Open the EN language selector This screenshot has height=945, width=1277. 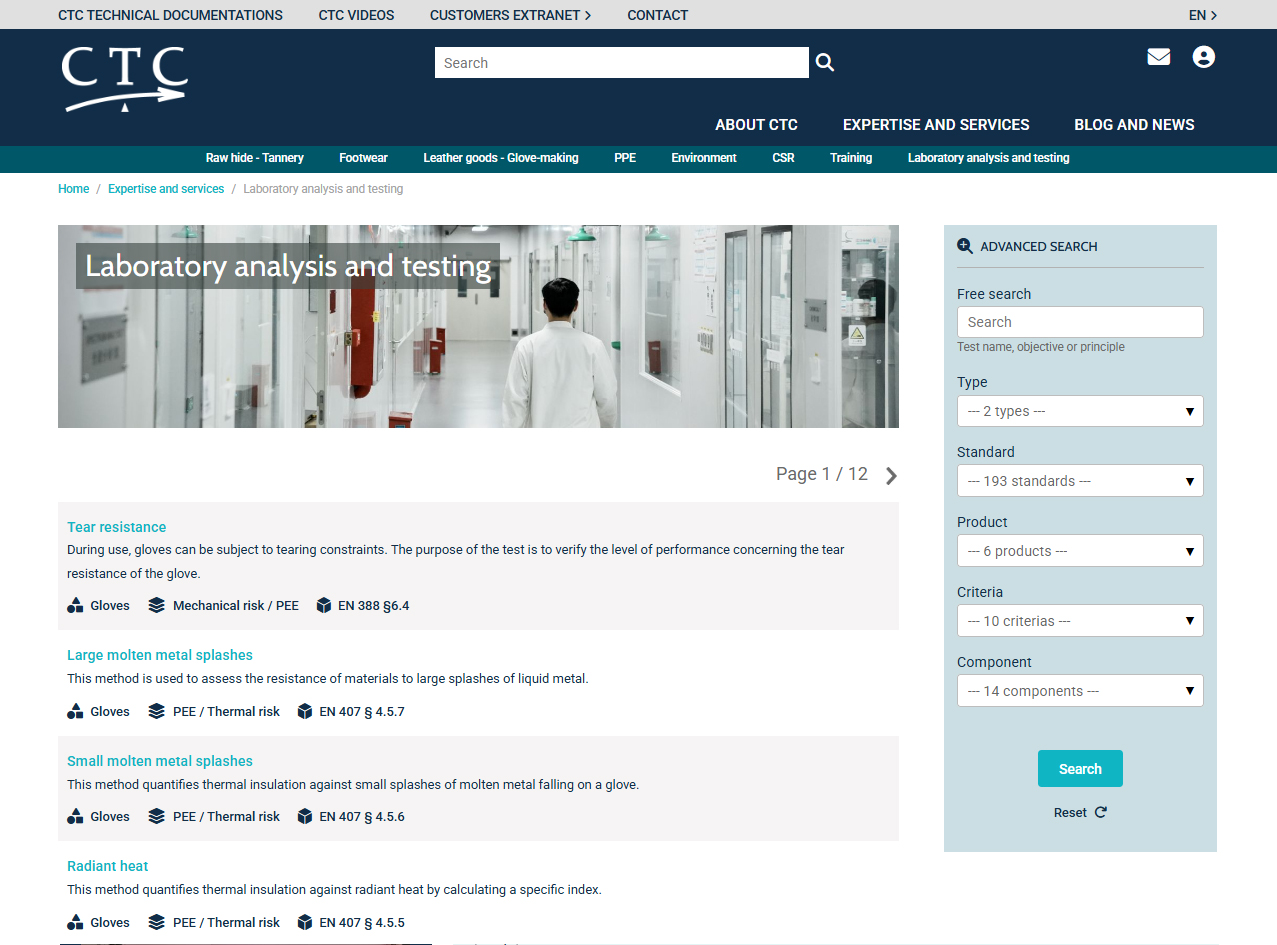[x=1203, y=15]
